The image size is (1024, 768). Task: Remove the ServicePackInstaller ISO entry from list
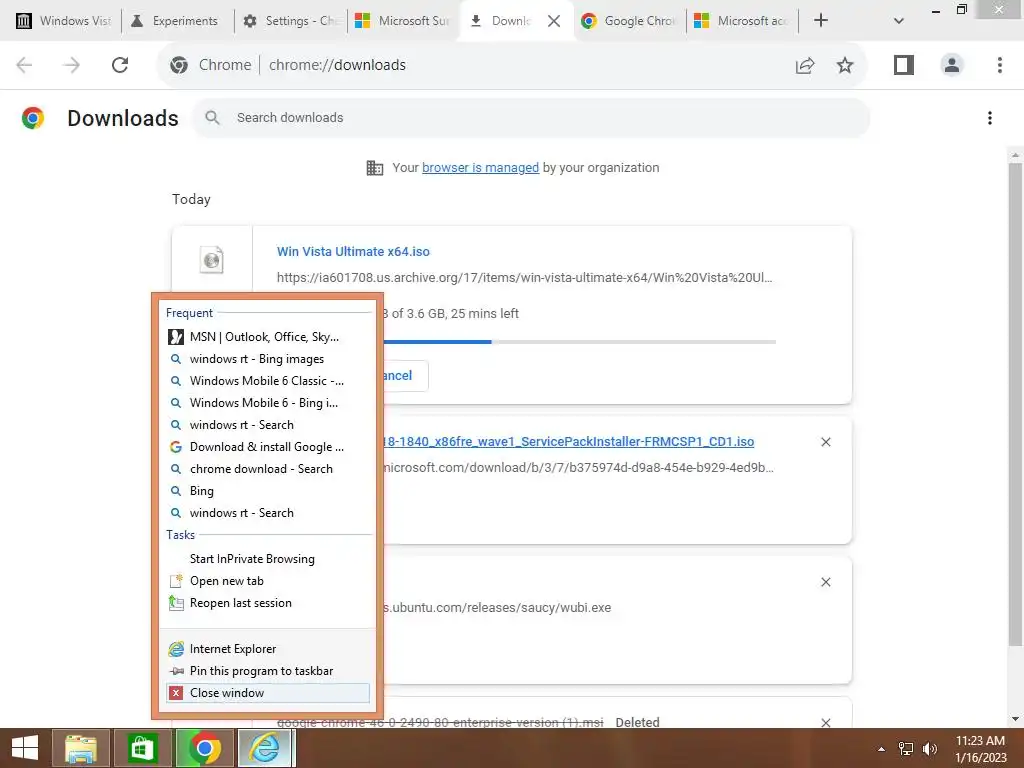pyautogui.click(x=825, y=442)
